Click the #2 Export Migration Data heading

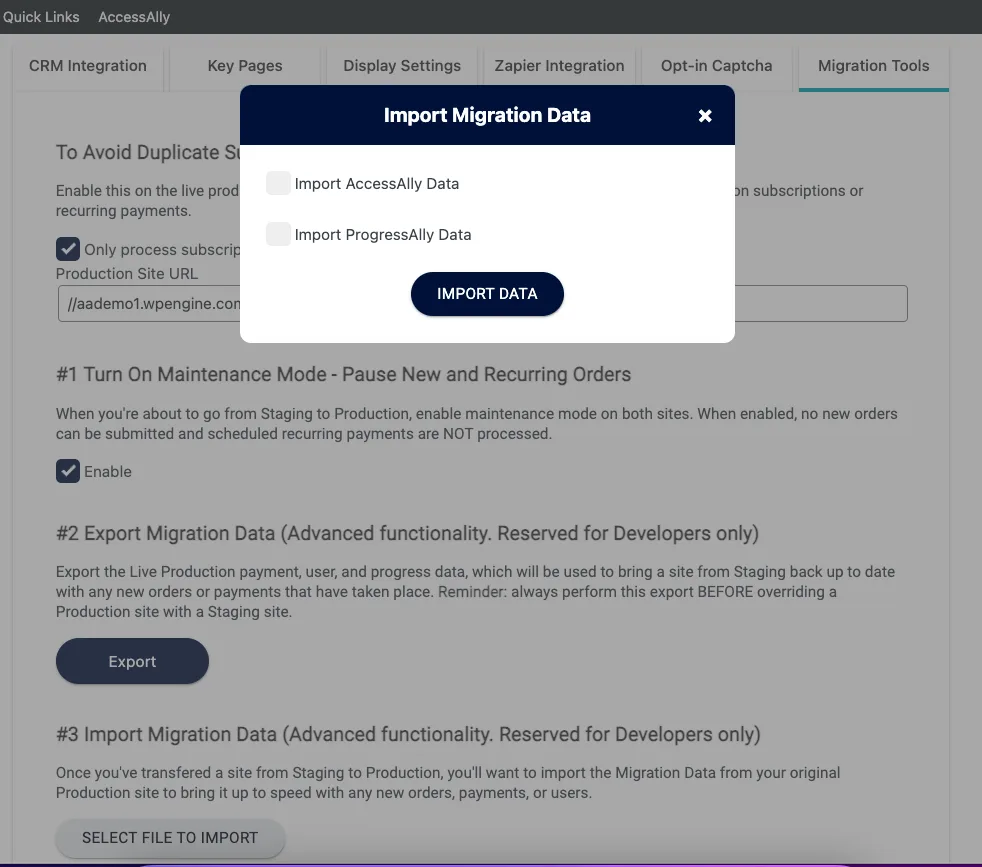coord(407,533)
